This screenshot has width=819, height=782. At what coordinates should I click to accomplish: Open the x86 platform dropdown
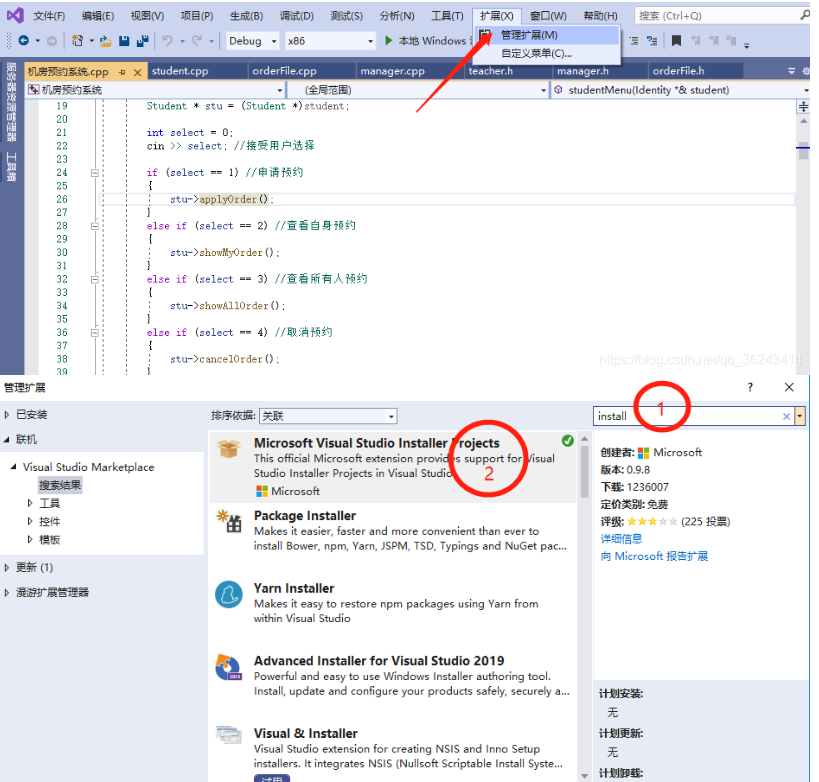coord(369,41)
